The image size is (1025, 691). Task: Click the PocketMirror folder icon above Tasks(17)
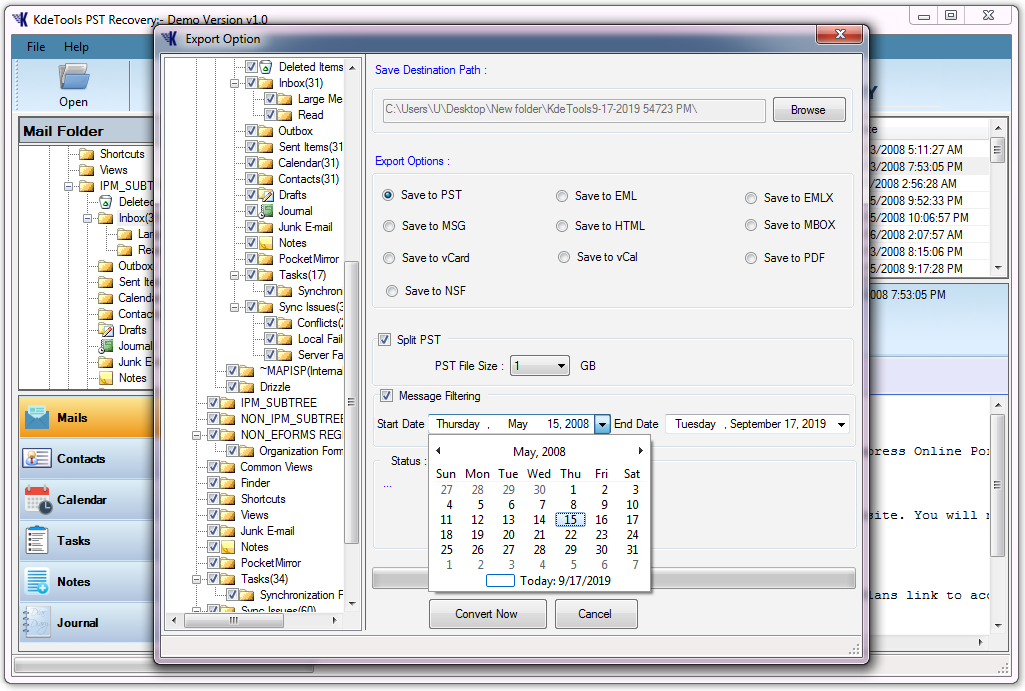click(x=266, y=259)
